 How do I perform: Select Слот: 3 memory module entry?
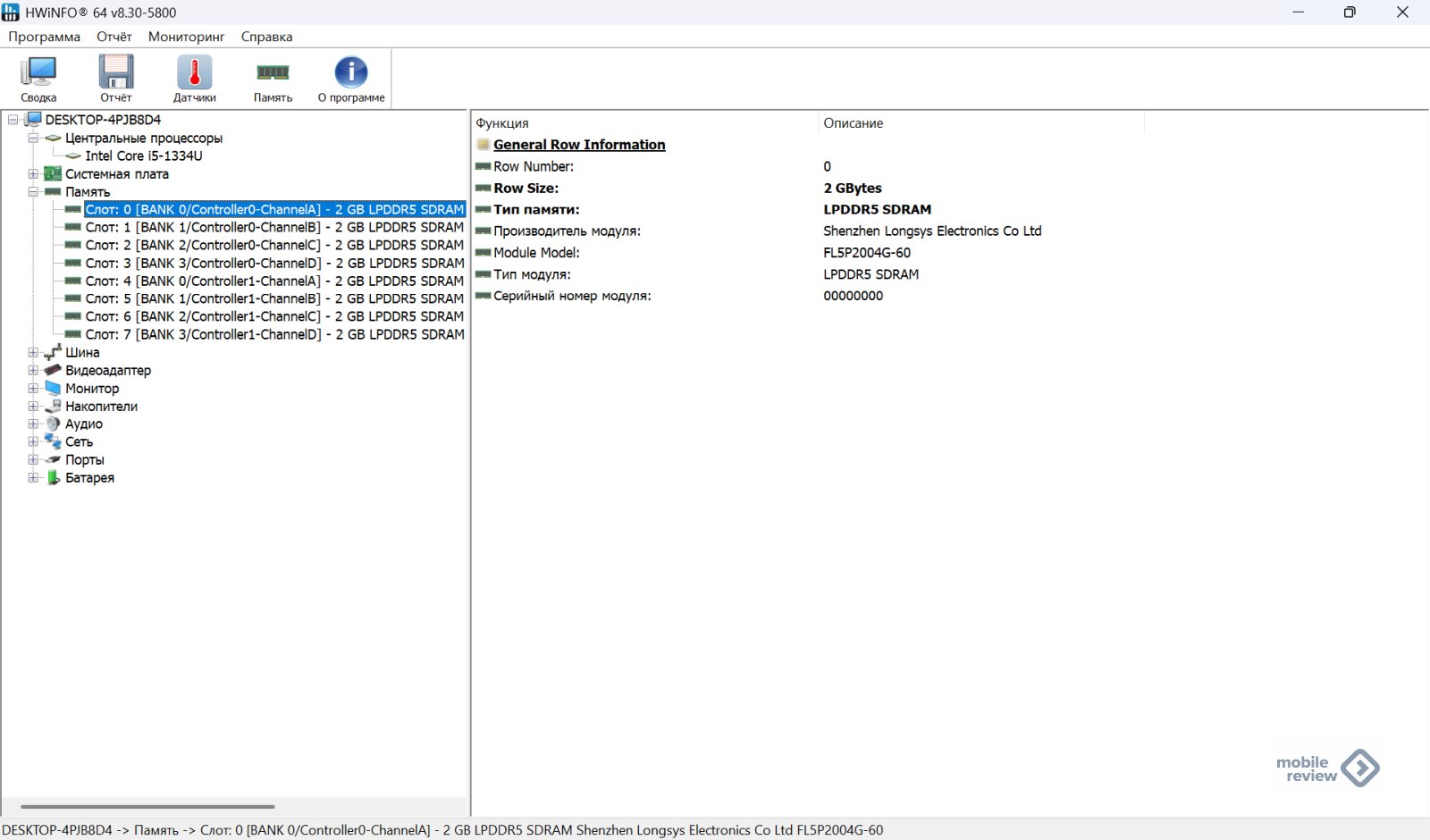pos(274,263)
